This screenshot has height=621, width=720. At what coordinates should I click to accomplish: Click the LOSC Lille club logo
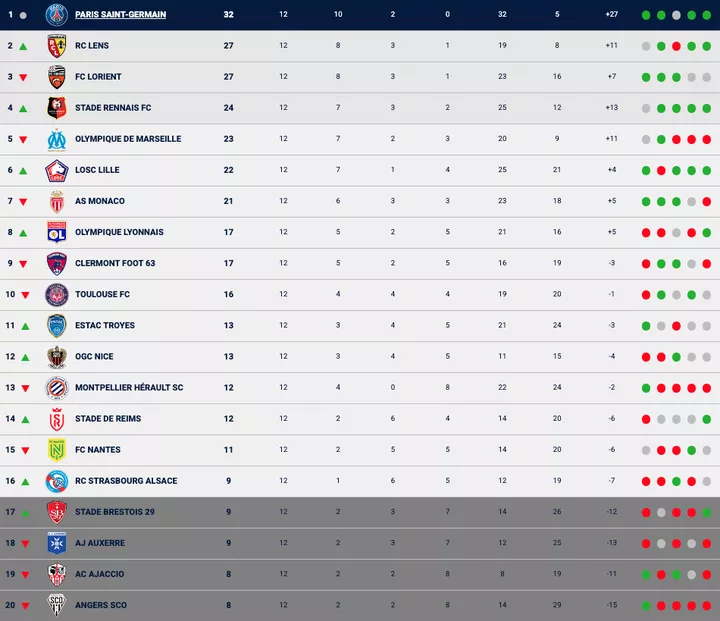(x=56, y=170)
